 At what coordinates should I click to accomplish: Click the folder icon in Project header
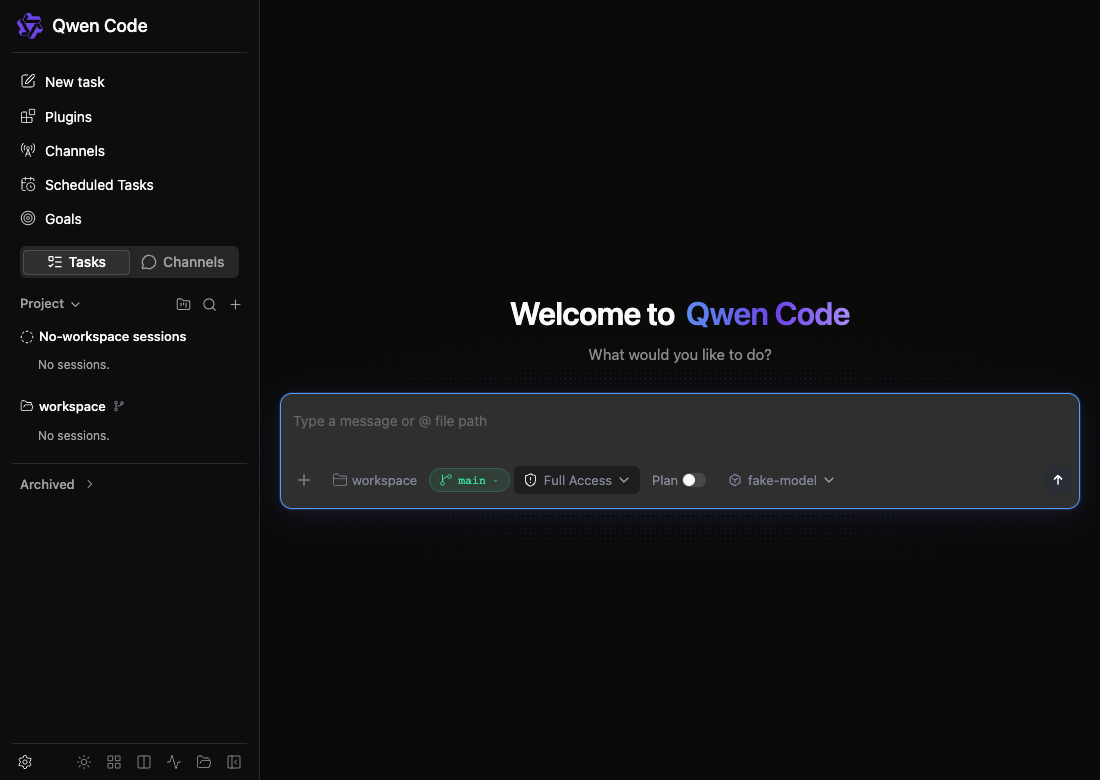pyautogui.click(x=183, y=304)
